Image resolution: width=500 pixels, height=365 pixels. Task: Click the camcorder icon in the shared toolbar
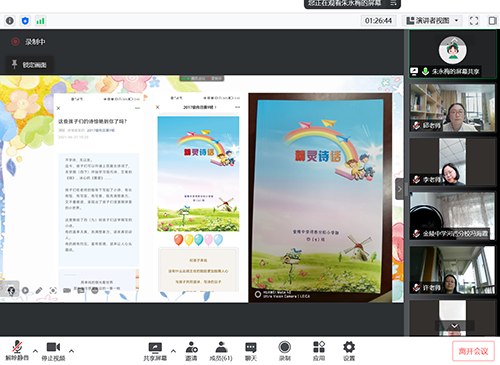coord(67,290)
